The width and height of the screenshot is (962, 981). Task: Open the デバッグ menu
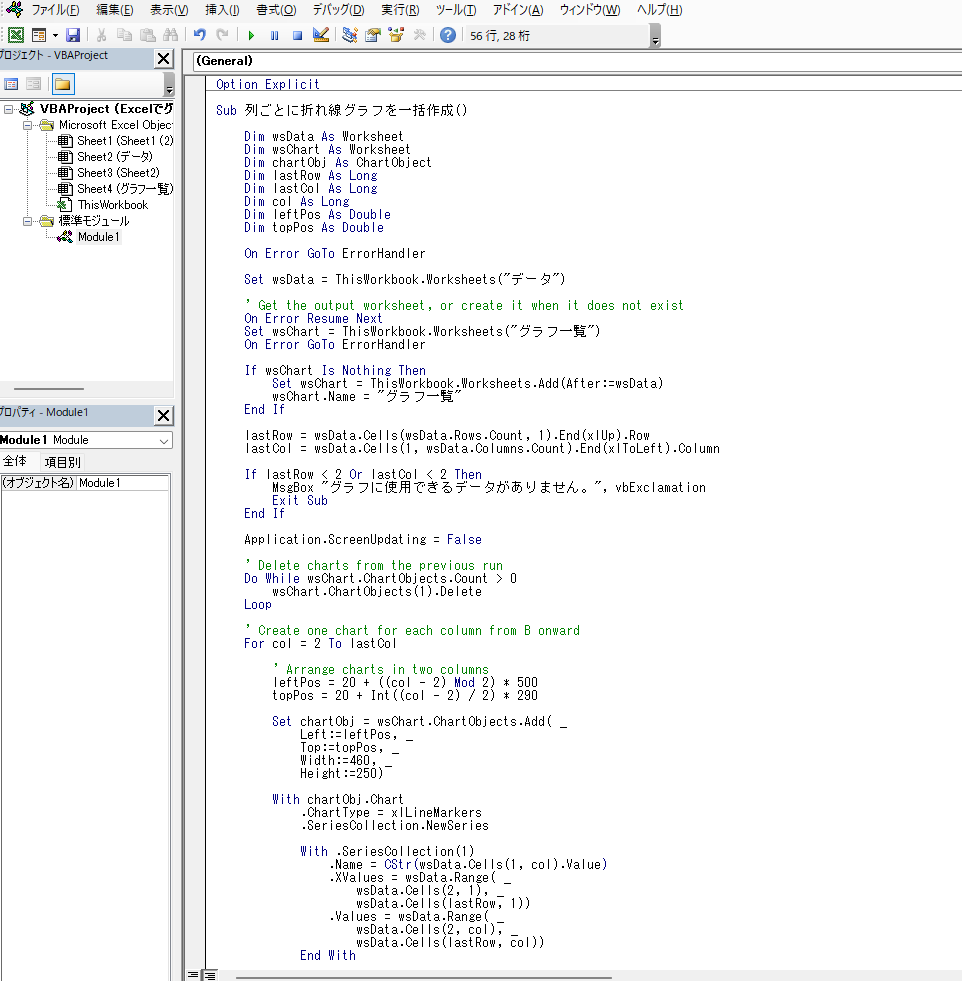pyautogui.click(x=338, y=10)
